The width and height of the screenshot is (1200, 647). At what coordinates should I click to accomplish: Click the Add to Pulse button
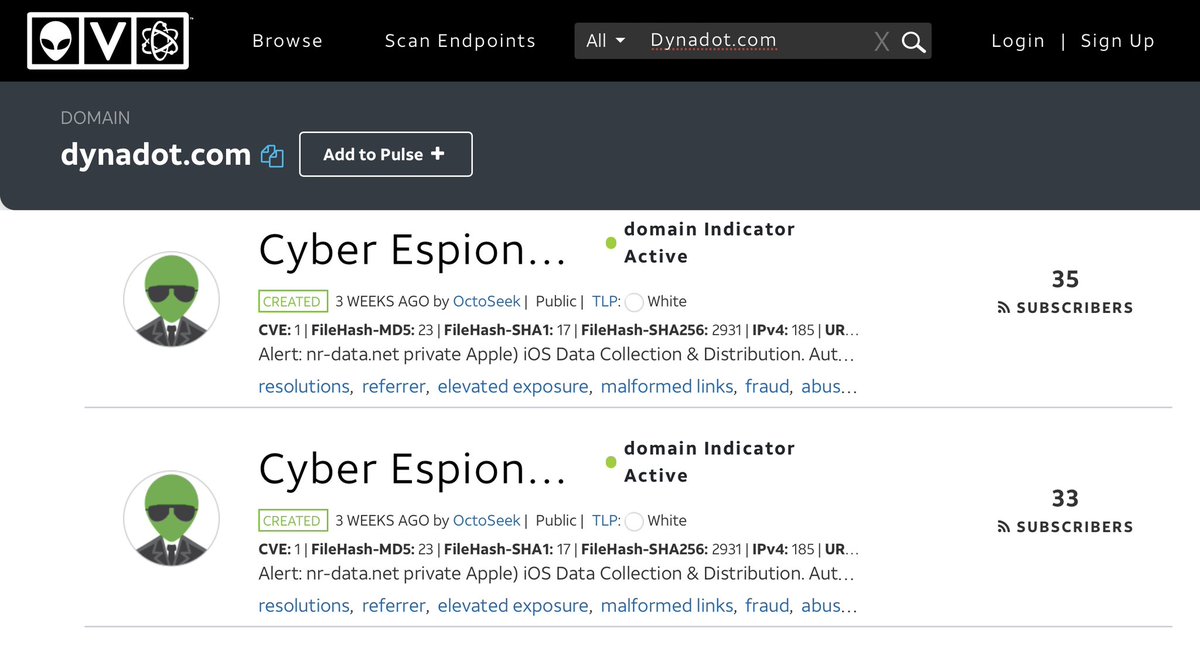coord(385,155)
